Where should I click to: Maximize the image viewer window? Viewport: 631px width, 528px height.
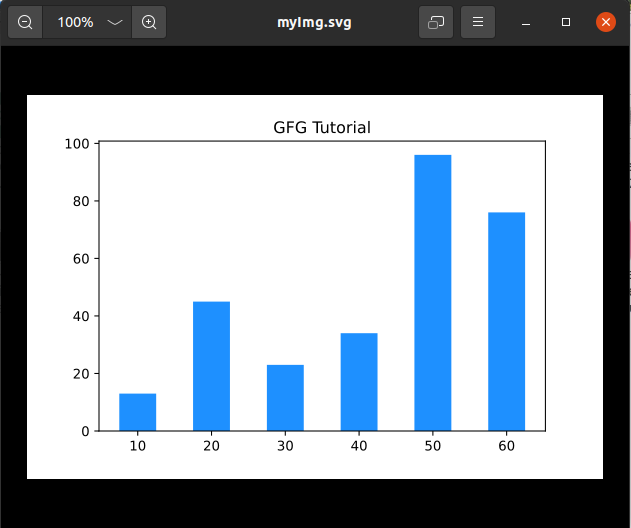point(566,22)
